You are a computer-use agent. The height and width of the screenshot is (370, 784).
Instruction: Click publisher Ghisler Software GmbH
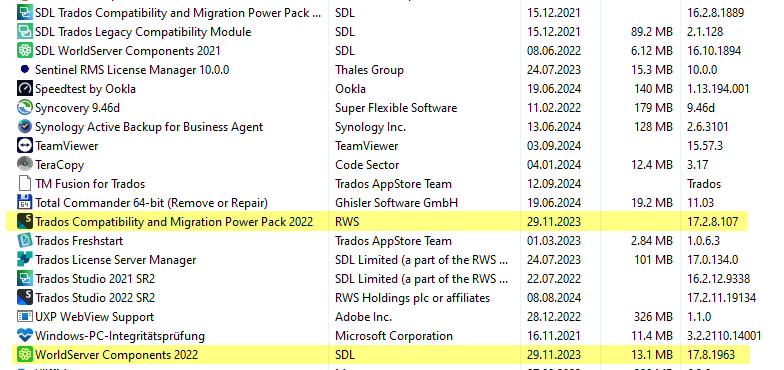pos(396,203)
